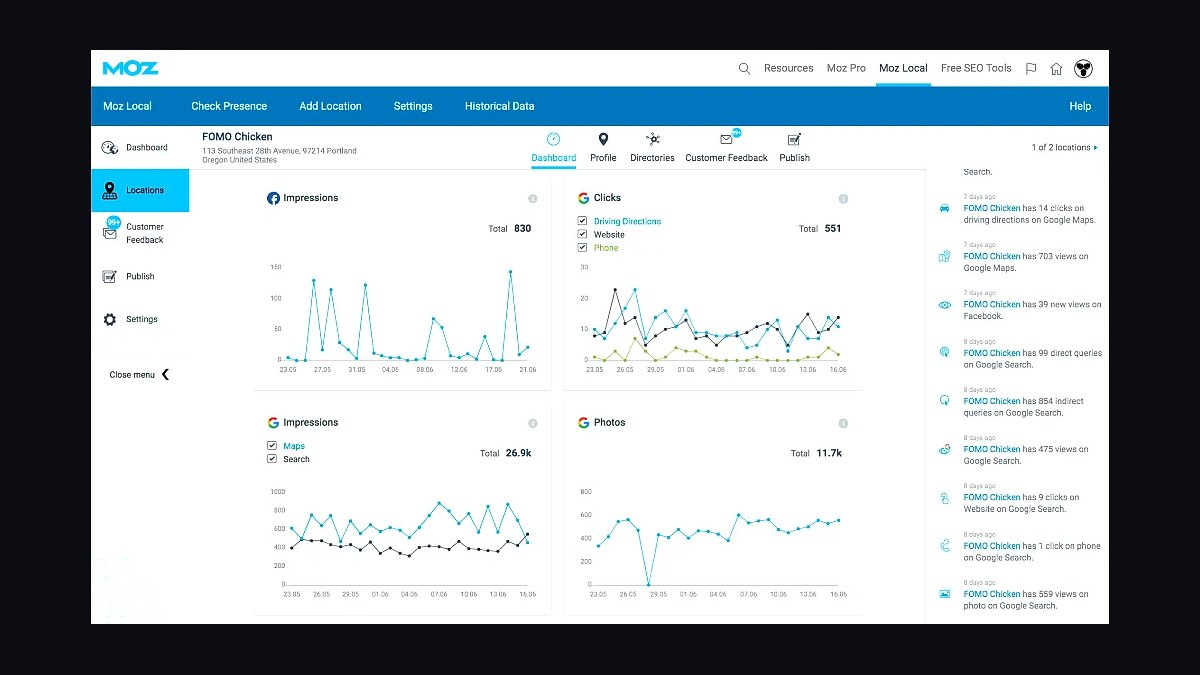
Task: Click info icon on Google Impressions card
Action: [x=532, y=423]
